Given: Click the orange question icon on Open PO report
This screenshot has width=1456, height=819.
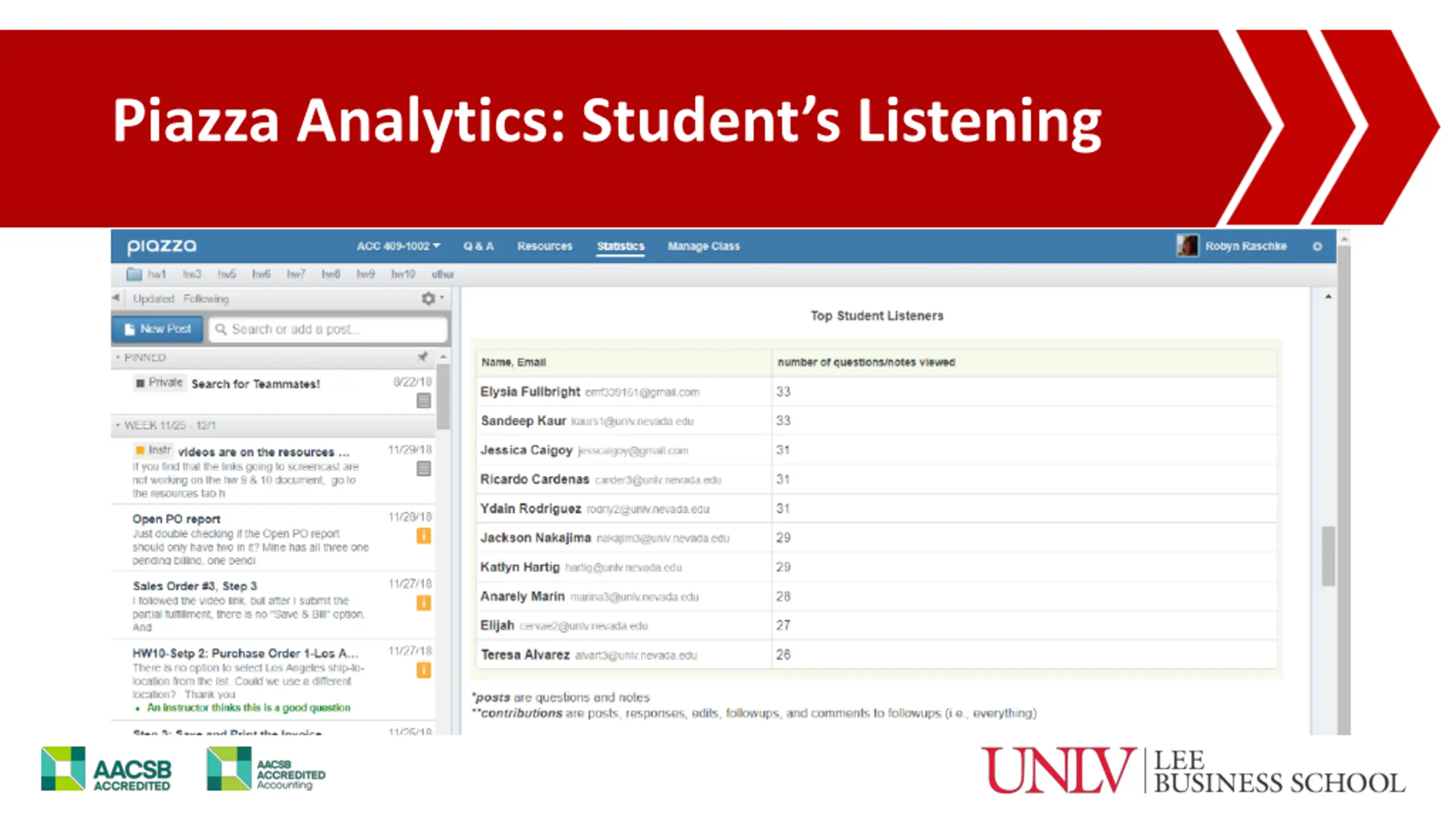Looking at the screenshot, I should tap(424, 536).
